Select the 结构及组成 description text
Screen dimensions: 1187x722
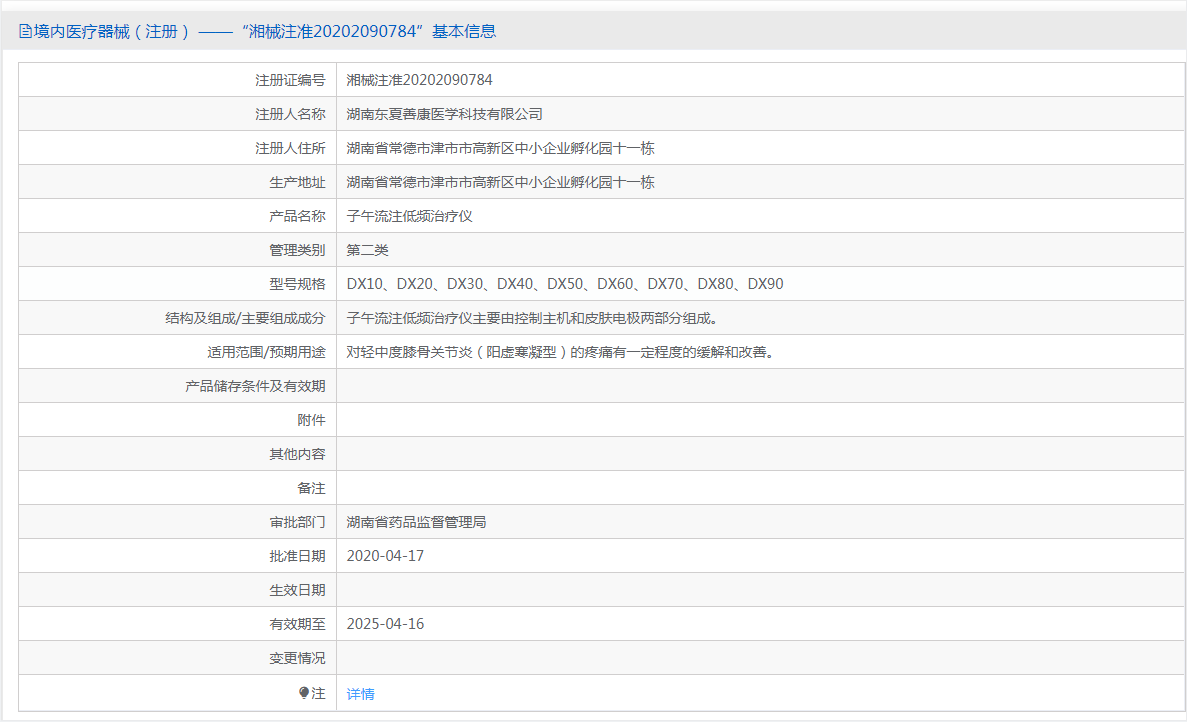pos(532,318)
